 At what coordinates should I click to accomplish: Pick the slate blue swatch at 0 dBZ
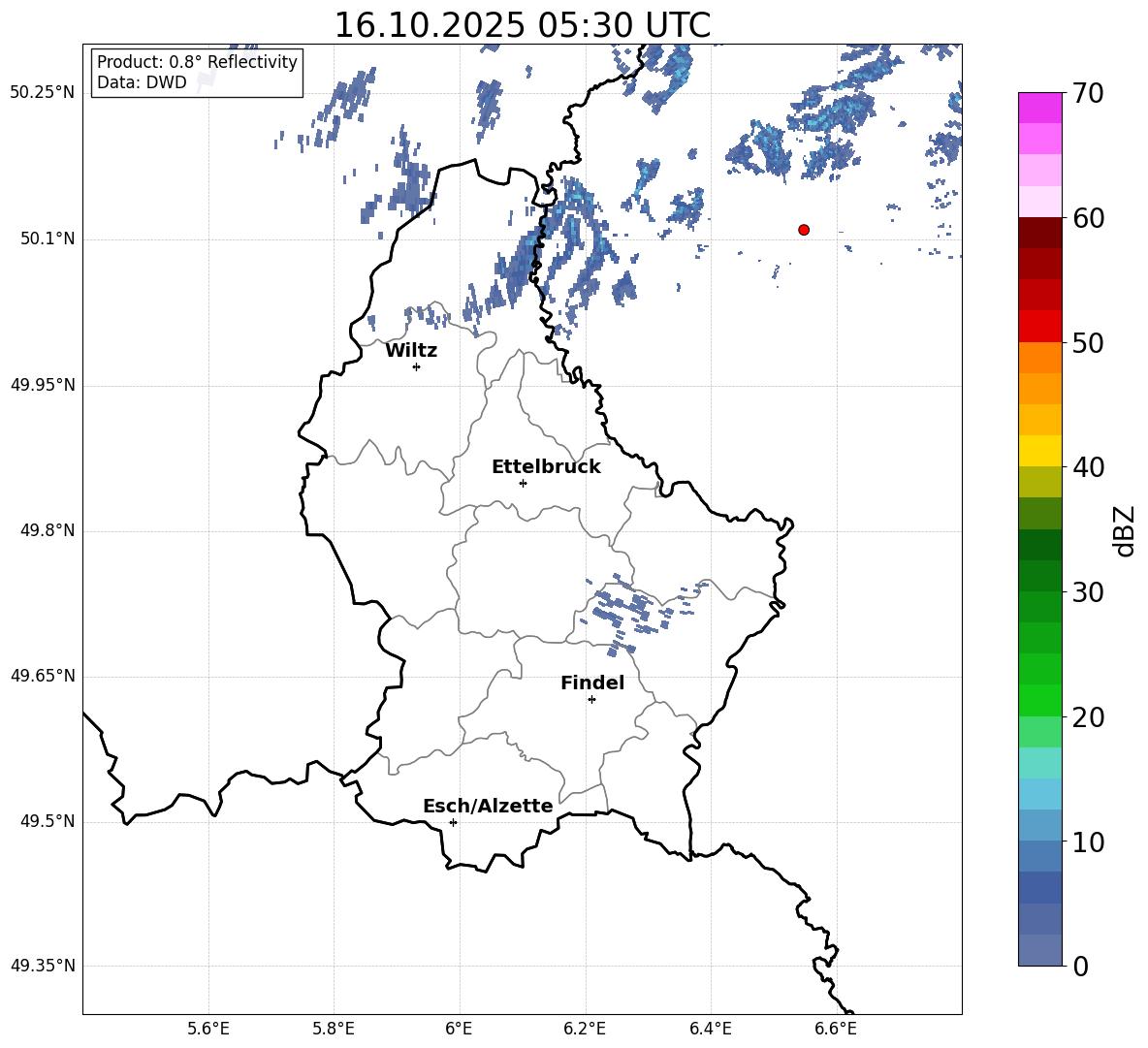pyautogui.click(x=1040, y=951)
